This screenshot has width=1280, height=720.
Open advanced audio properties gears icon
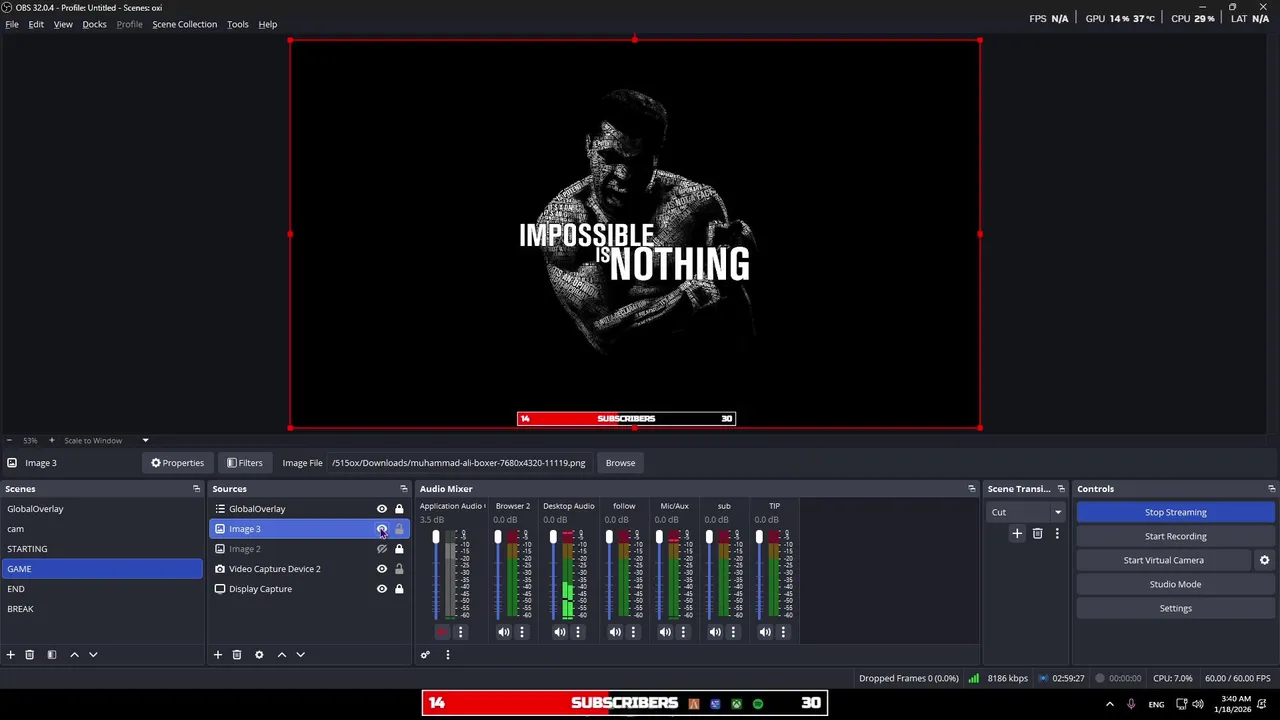coord(425,655)
